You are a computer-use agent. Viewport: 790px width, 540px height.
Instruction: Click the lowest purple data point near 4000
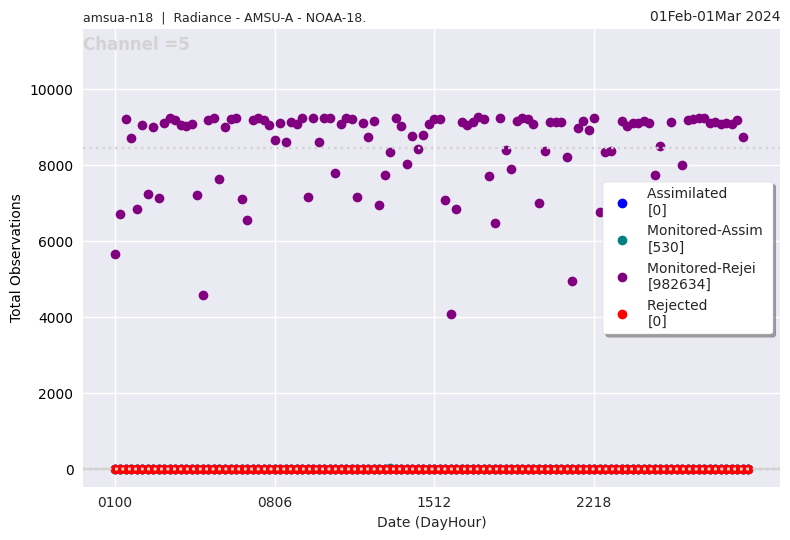(x=451, y=314)
